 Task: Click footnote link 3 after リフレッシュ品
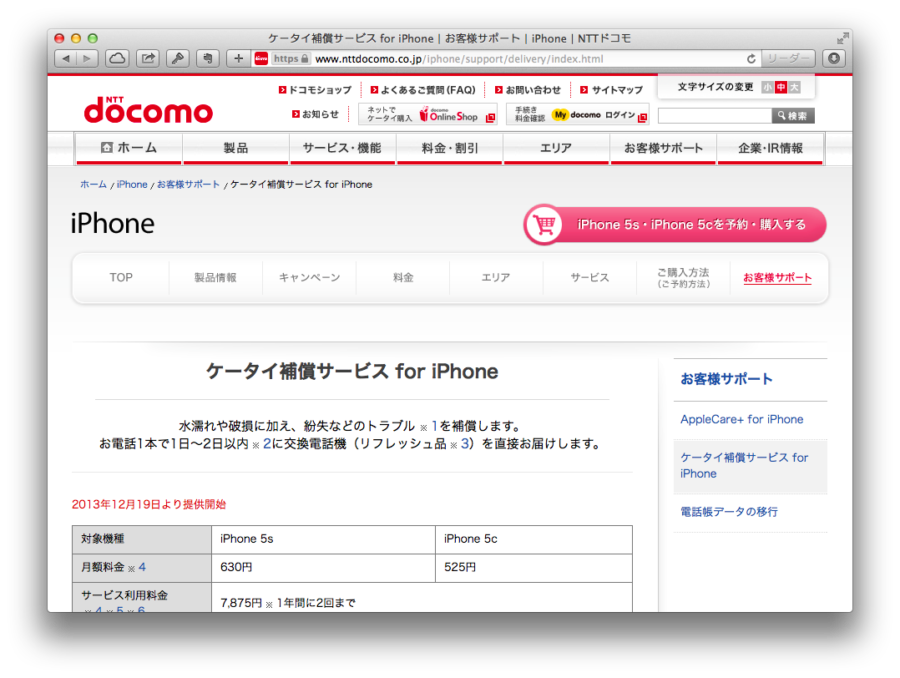[x=465, y=444]
